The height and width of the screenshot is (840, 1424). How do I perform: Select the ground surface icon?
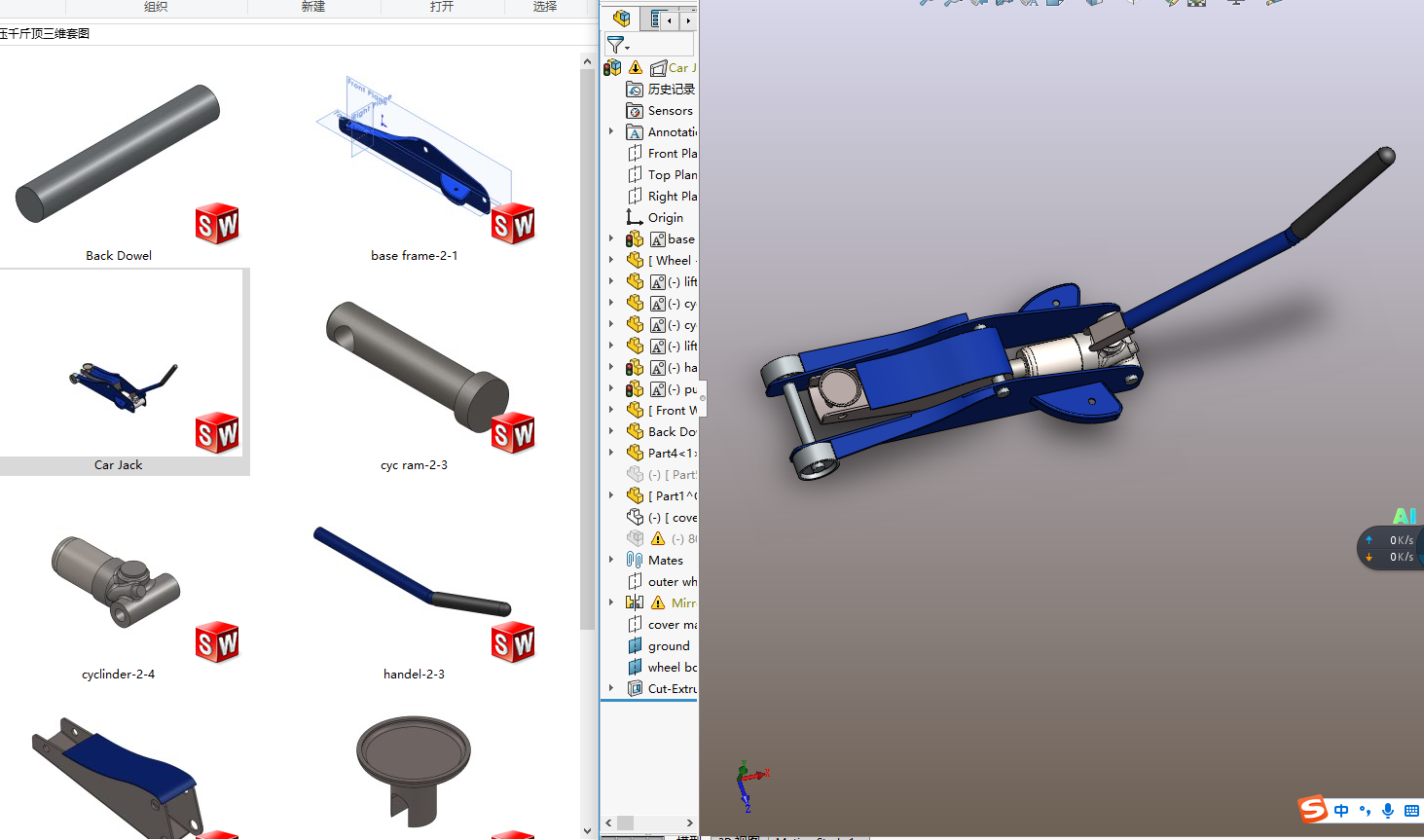[x=635, y=646]
